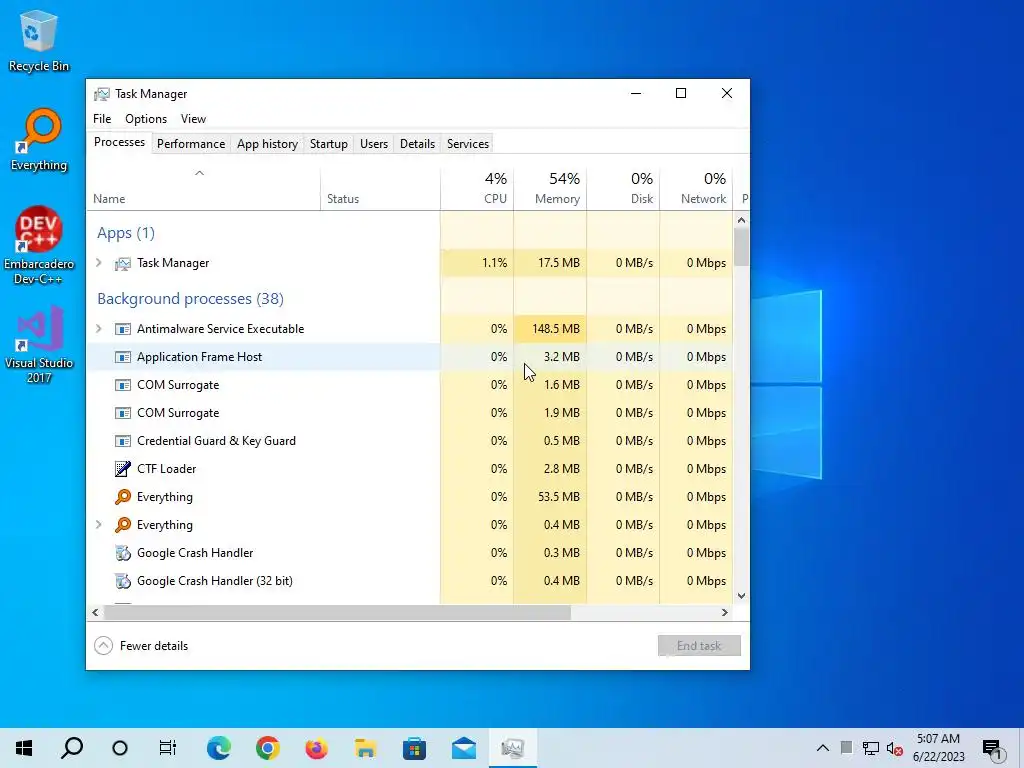Open the Options menu
This screenshot has width=1024, height=768.
pos(146,119)
